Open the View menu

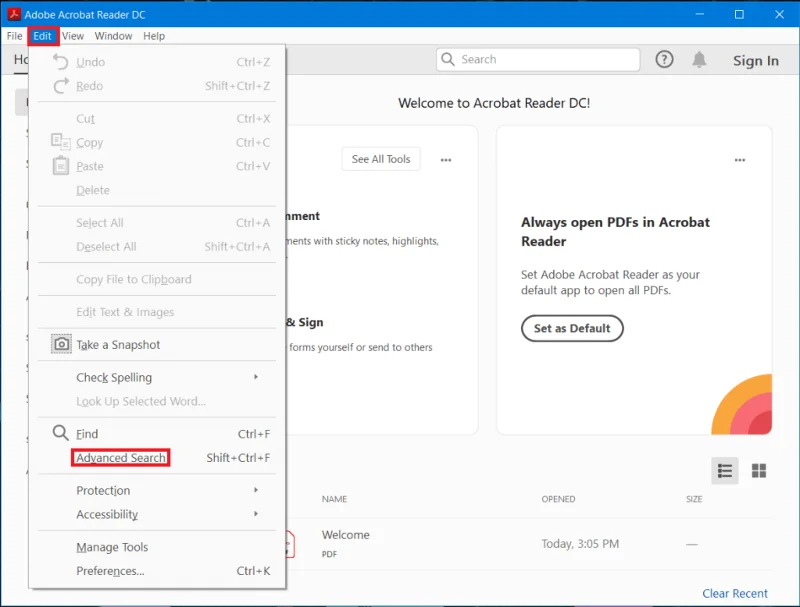73,36
